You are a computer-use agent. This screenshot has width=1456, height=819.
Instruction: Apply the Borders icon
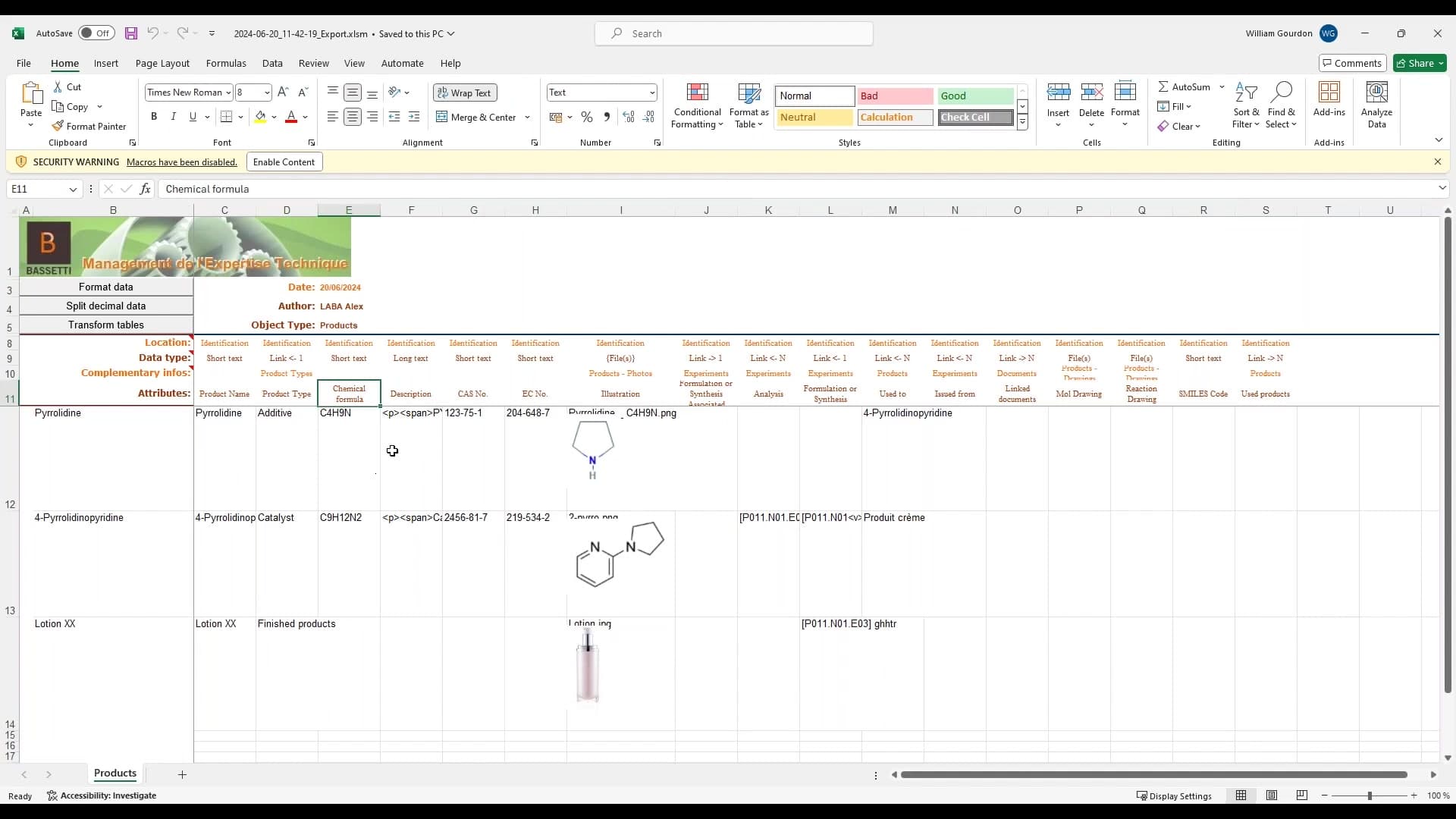(x=226, y=117)
